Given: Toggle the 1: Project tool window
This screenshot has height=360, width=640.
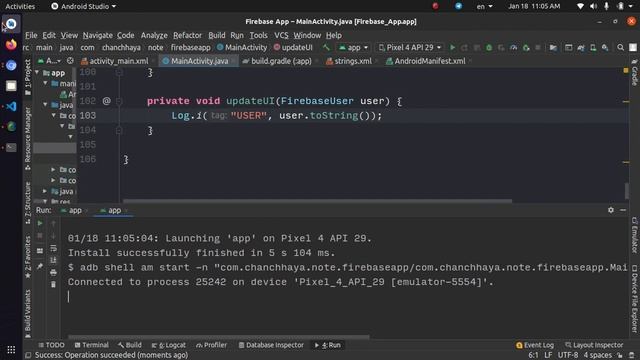Looking at the screenshot, I should (x=28, y=77).
